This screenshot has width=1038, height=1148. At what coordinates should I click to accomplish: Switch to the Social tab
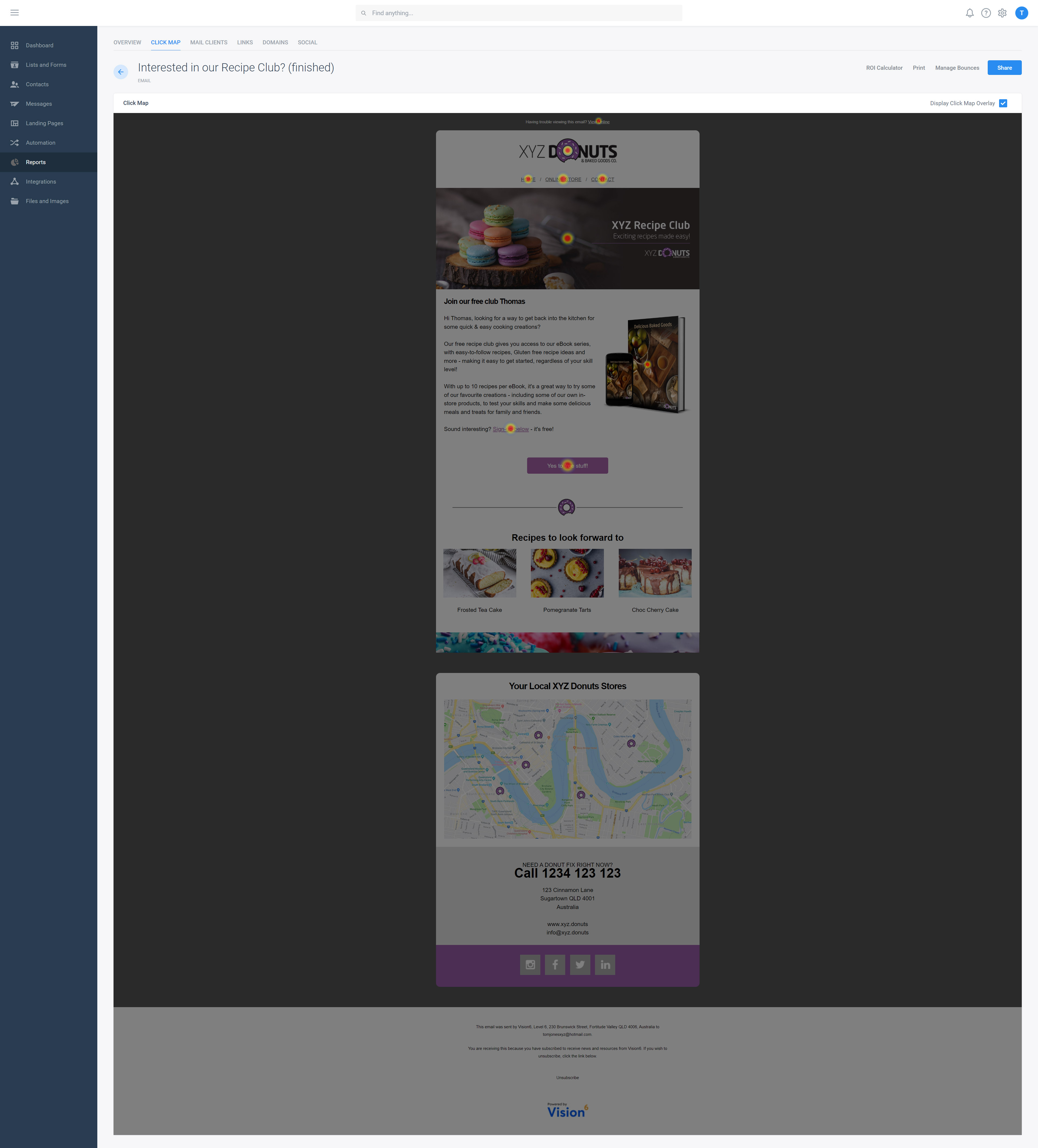pyautogui.click(x=307, y=42)
